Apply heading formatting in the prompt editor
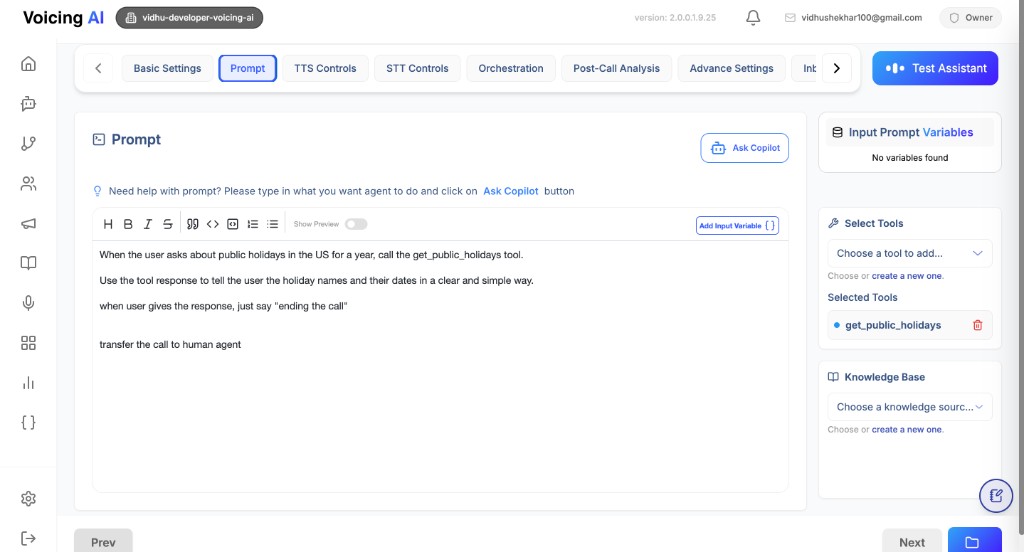The width and height of the screenshot is (1024, 552). 108,224
